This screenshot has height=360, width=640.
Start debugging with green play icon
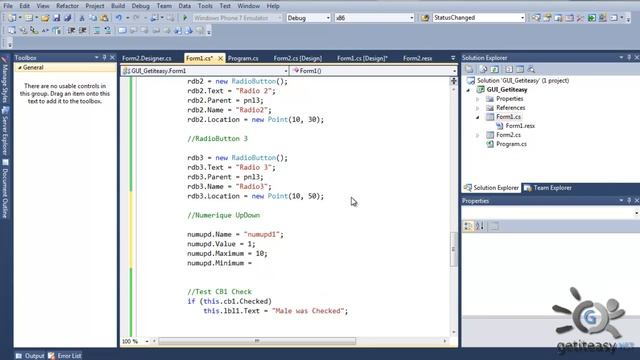coord(185,18)
